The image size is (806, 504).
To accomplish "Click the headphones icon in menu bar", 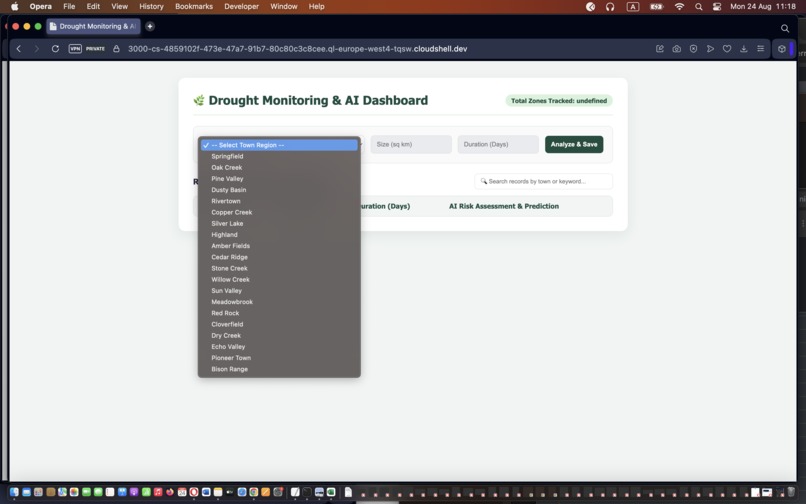I will point(610,7).
